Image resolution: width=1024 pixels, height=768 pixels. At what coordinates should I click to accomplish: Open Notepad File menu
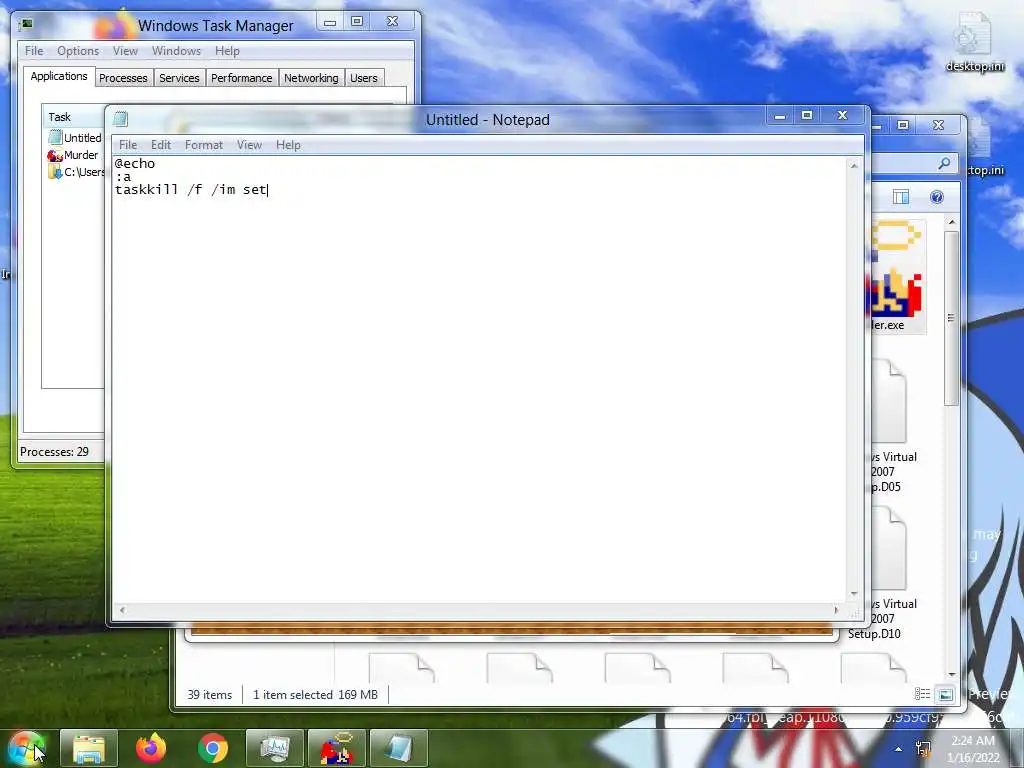click(x=128, y=145)
